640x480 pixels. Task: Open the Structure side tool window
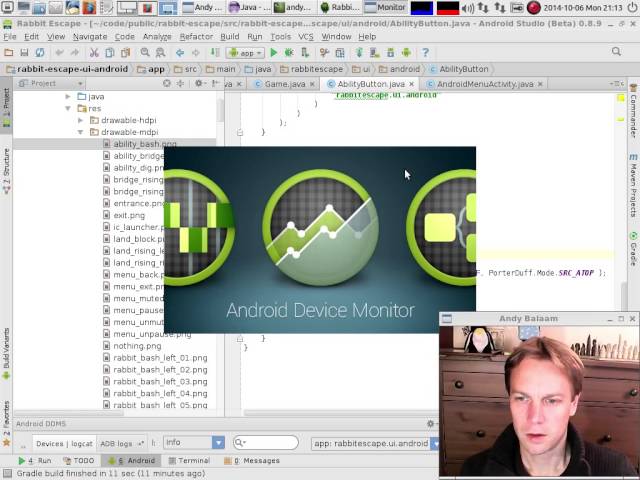click(6, 171)
